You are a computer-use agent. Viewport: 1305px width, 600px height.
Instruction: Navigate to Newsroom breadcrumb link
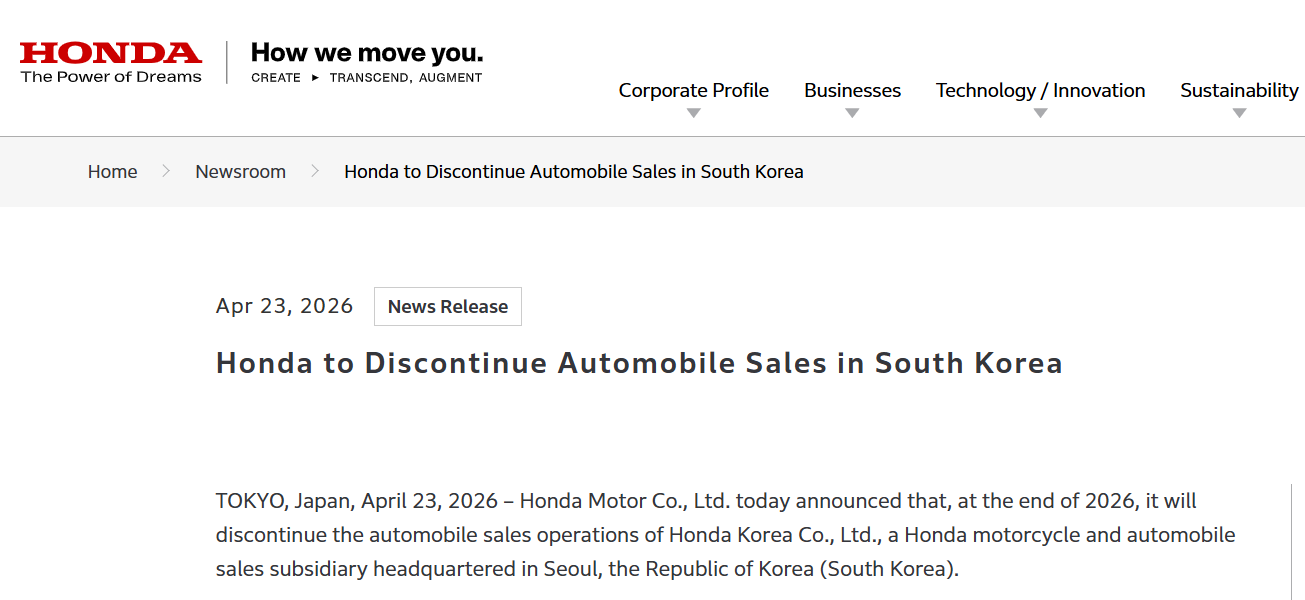(x=240, y=171)
